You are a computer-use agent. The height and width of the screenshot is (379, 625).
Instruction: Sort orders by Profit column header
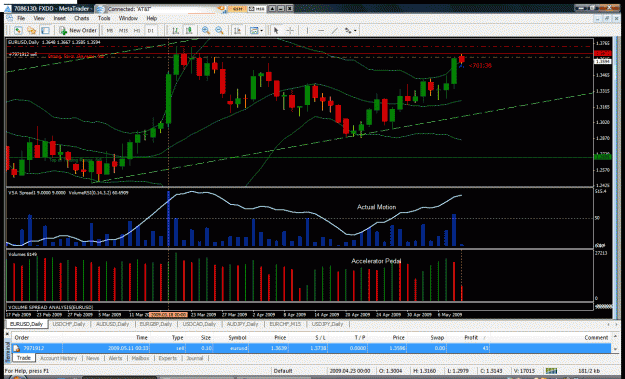click(471, 338)
